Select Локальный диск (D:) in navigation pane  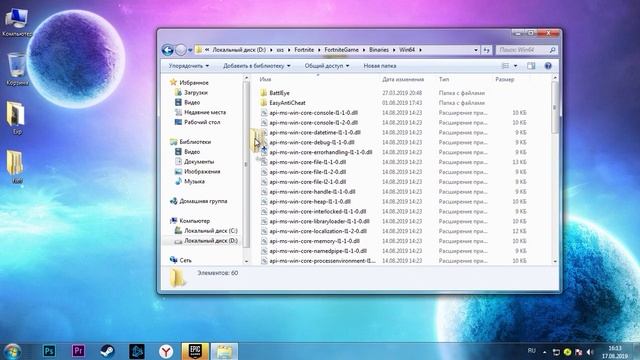(x=211, y=241)
